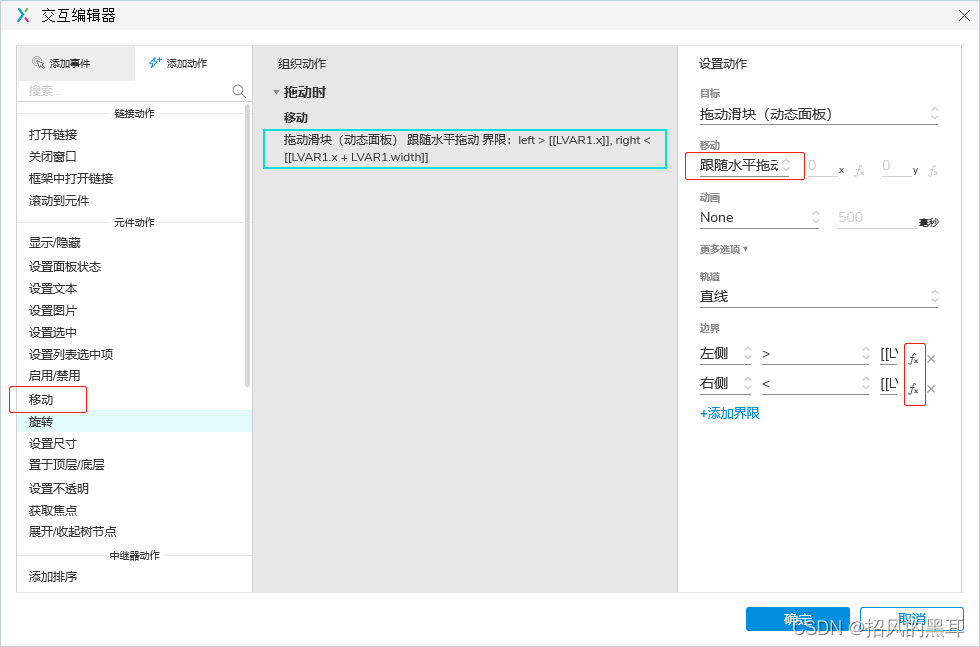Click +添加界限 link

[730, 413]
